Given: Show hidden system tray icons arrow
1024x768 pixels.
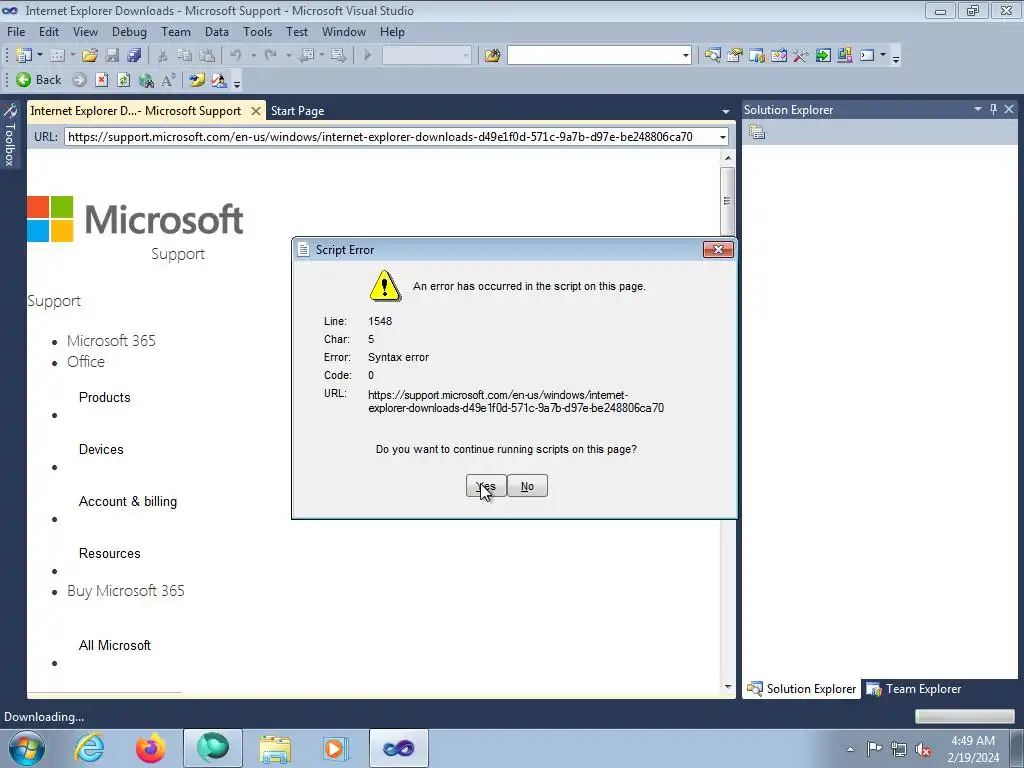Looking at the screenshot, I should [850, 749].
